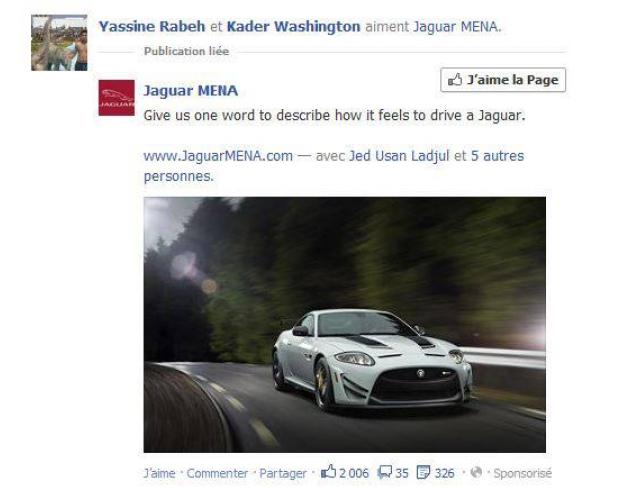Viewport: 620px width, 490px height.
Task: Click the user profile picture thumbnail
Action: tap(59, 43)
